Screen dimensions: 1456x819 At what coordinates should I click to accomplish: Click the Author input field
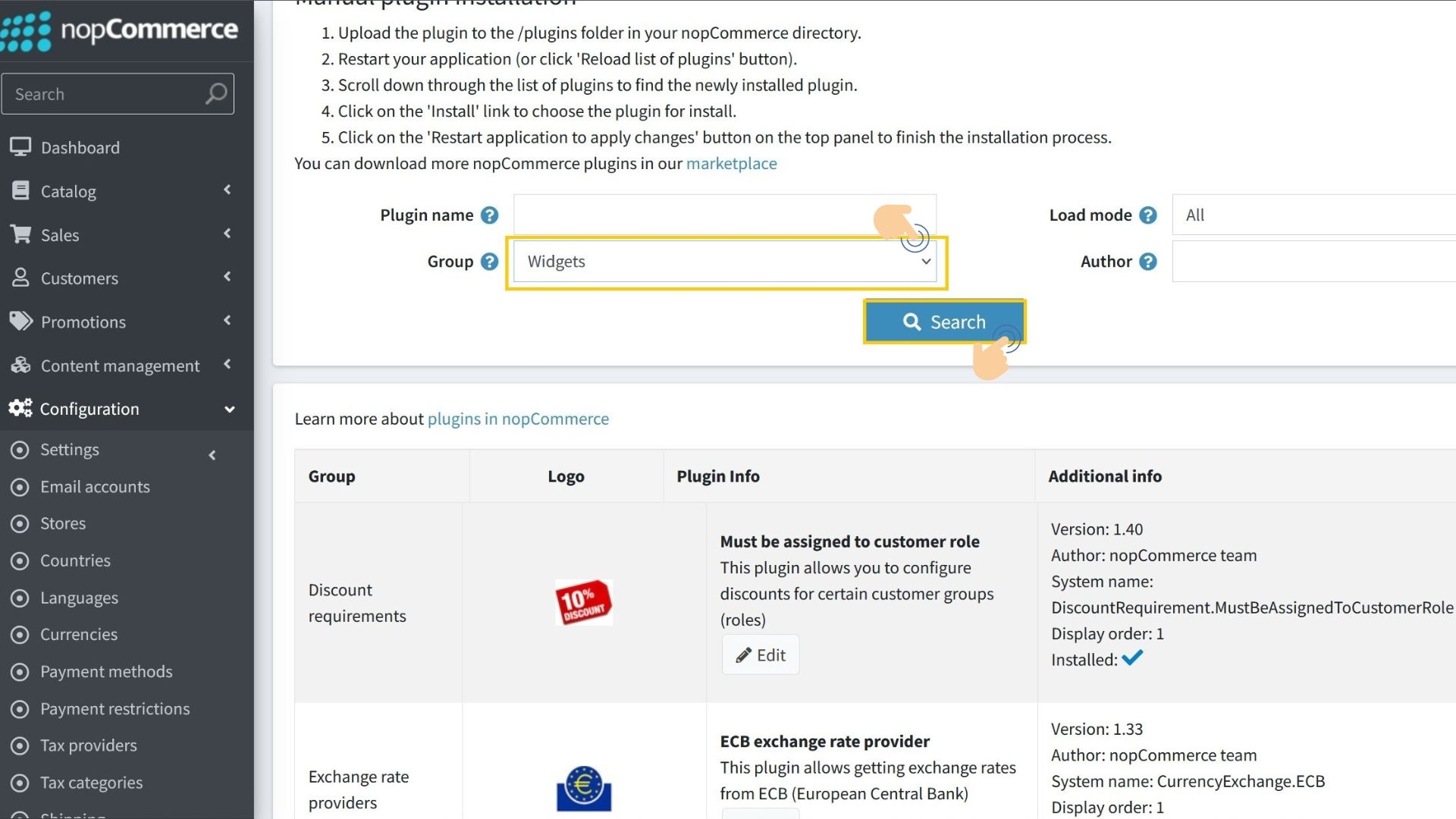(1313, 262)
